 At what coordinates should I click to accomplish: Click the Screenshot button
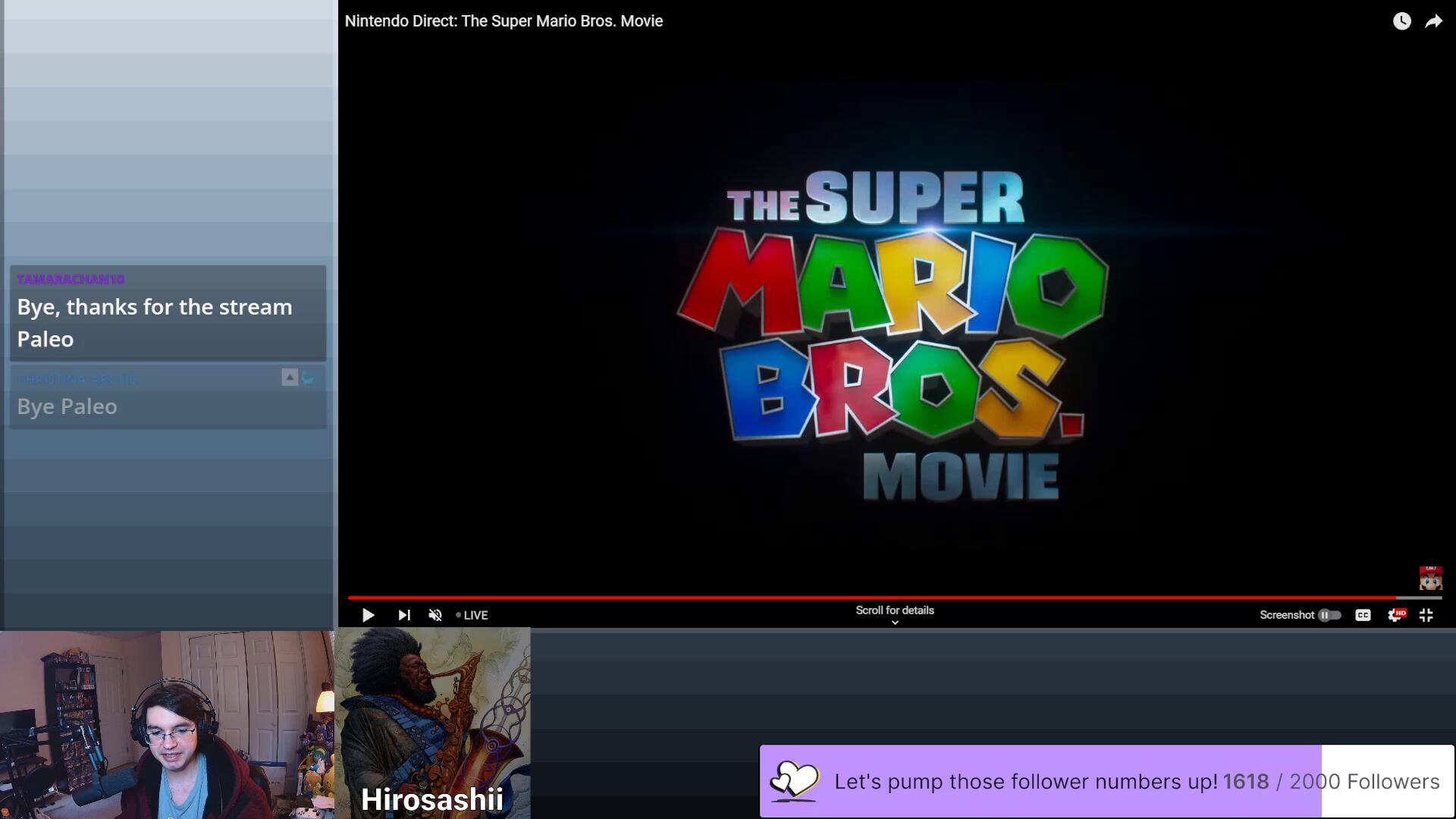[1286, 615]
